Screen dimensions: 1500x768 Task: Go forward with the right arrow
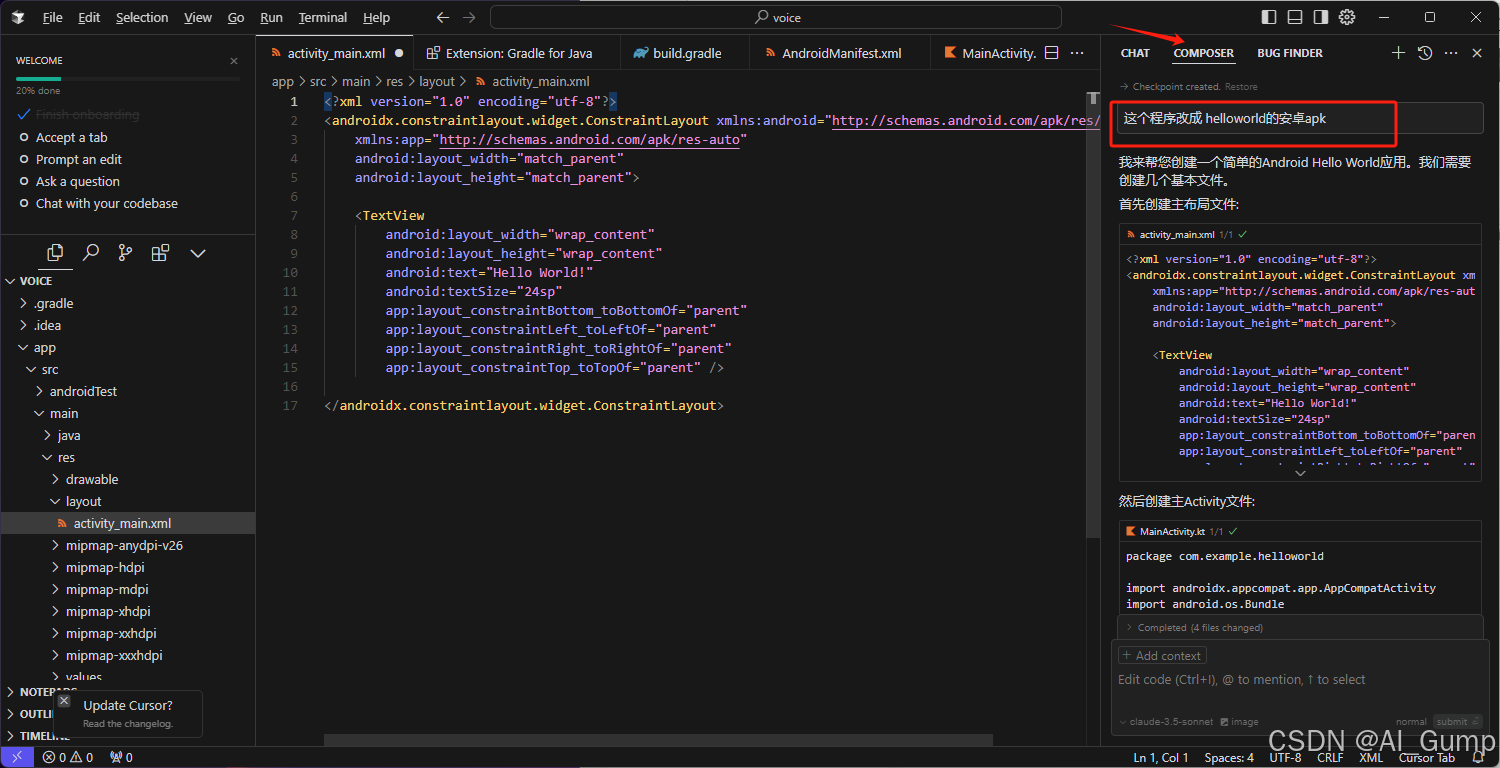tap(469, 17)
